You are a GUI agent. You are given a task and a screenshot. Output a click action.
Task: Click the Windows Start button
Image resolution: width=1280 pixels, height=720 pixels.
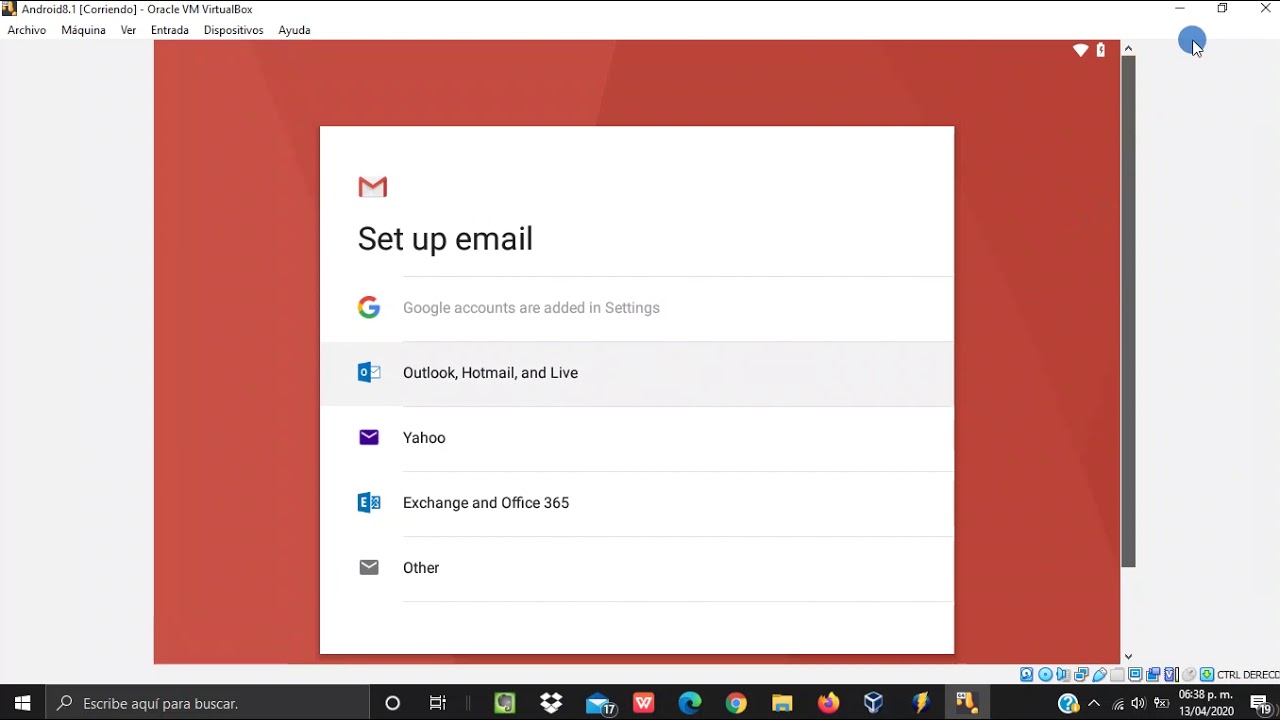pyautogui.click(x=22, y=703)
